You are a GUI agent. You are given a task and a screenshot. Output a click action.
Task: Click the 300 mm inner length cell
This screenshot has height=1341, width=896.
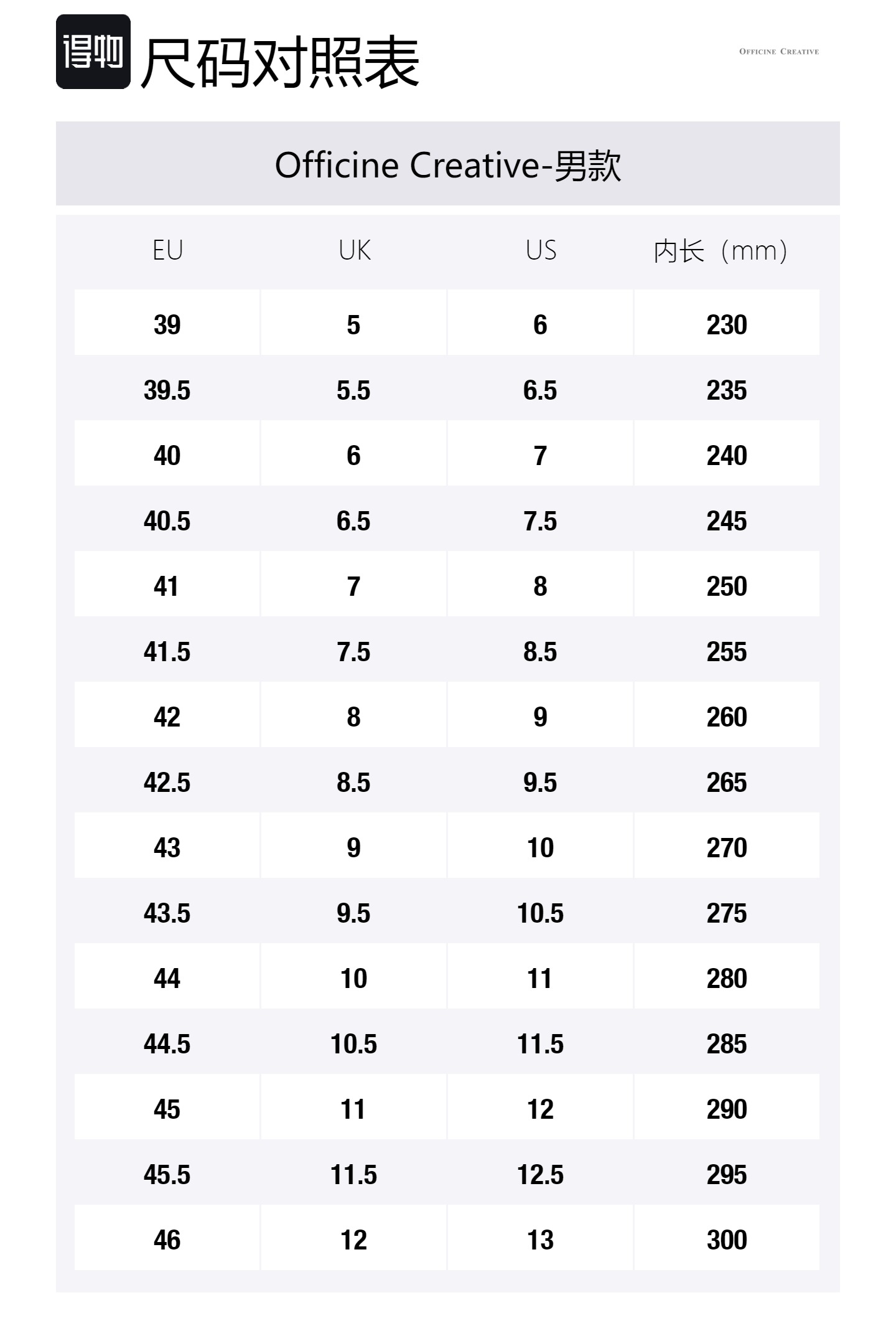(x=726, y=1240)
